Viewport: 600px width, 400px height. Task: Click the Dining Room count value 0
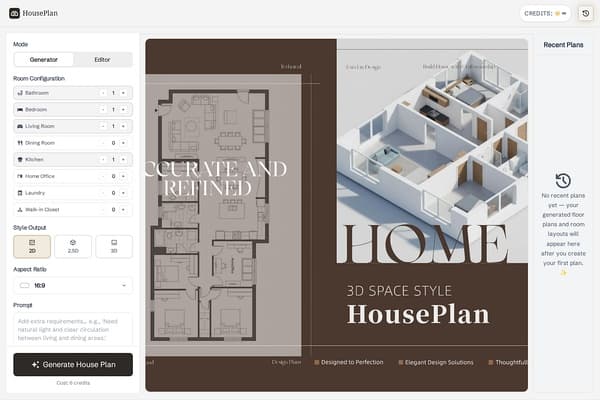tap(113, 143)
